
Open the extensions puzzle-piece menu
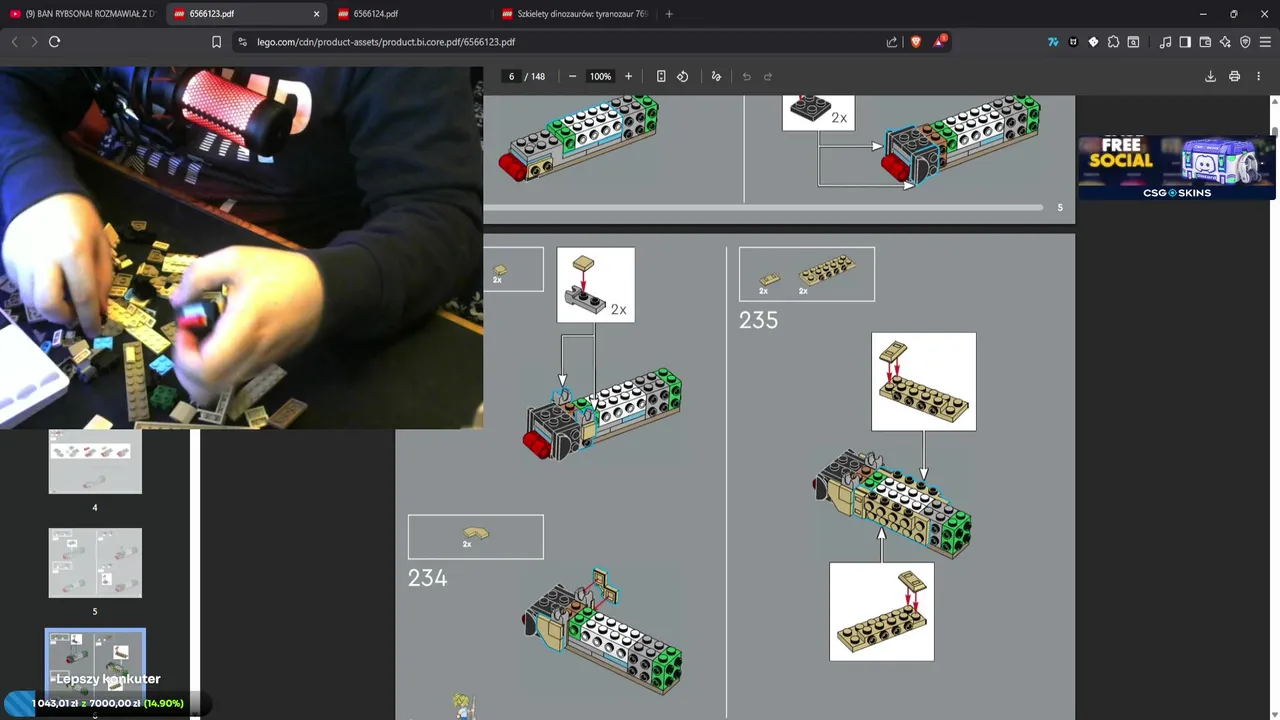[1113, 42]
